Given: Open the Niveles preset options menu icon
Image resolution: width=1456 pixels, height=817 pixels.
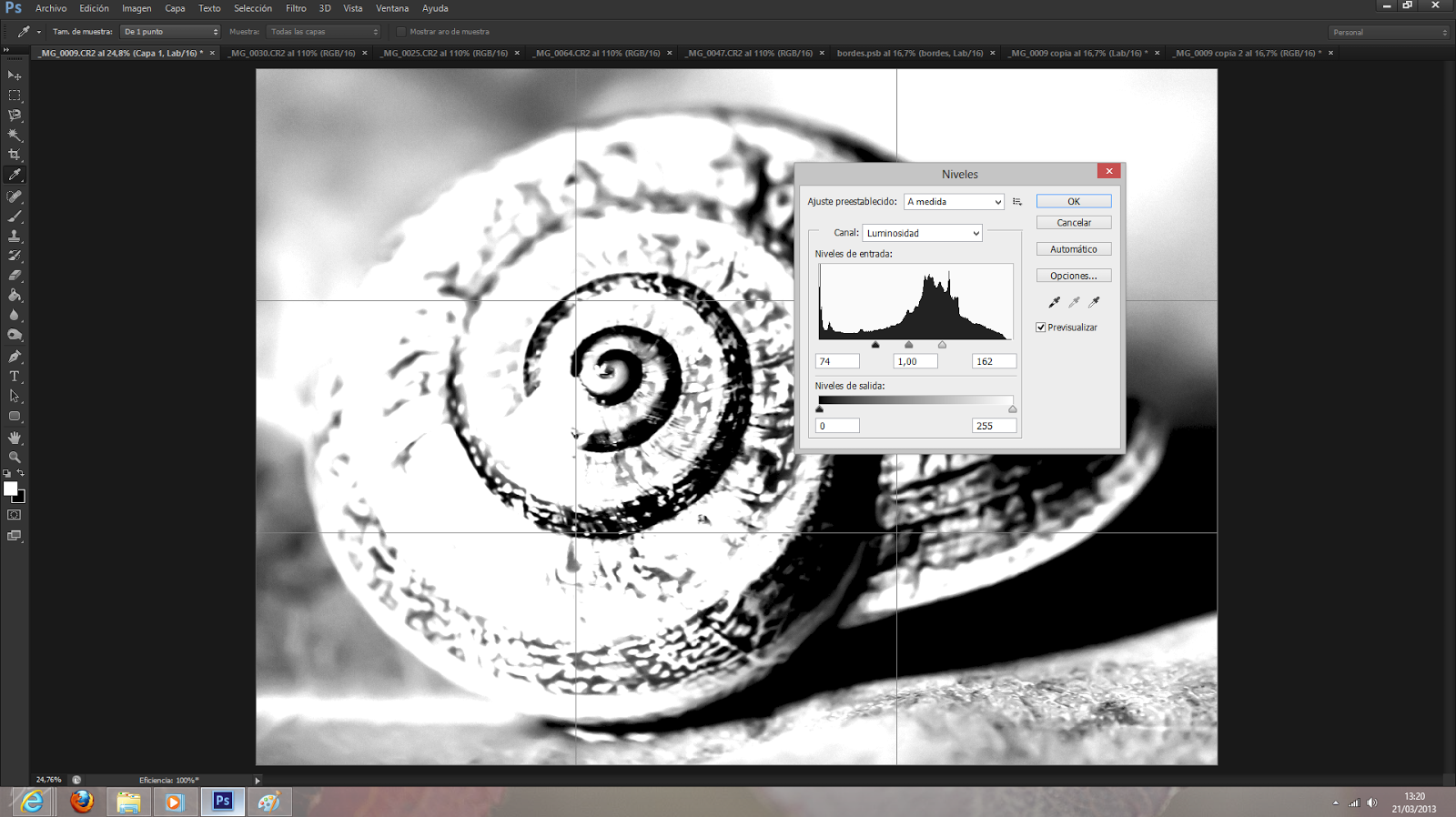Looking at the screenshot, I should [1017, 202].
